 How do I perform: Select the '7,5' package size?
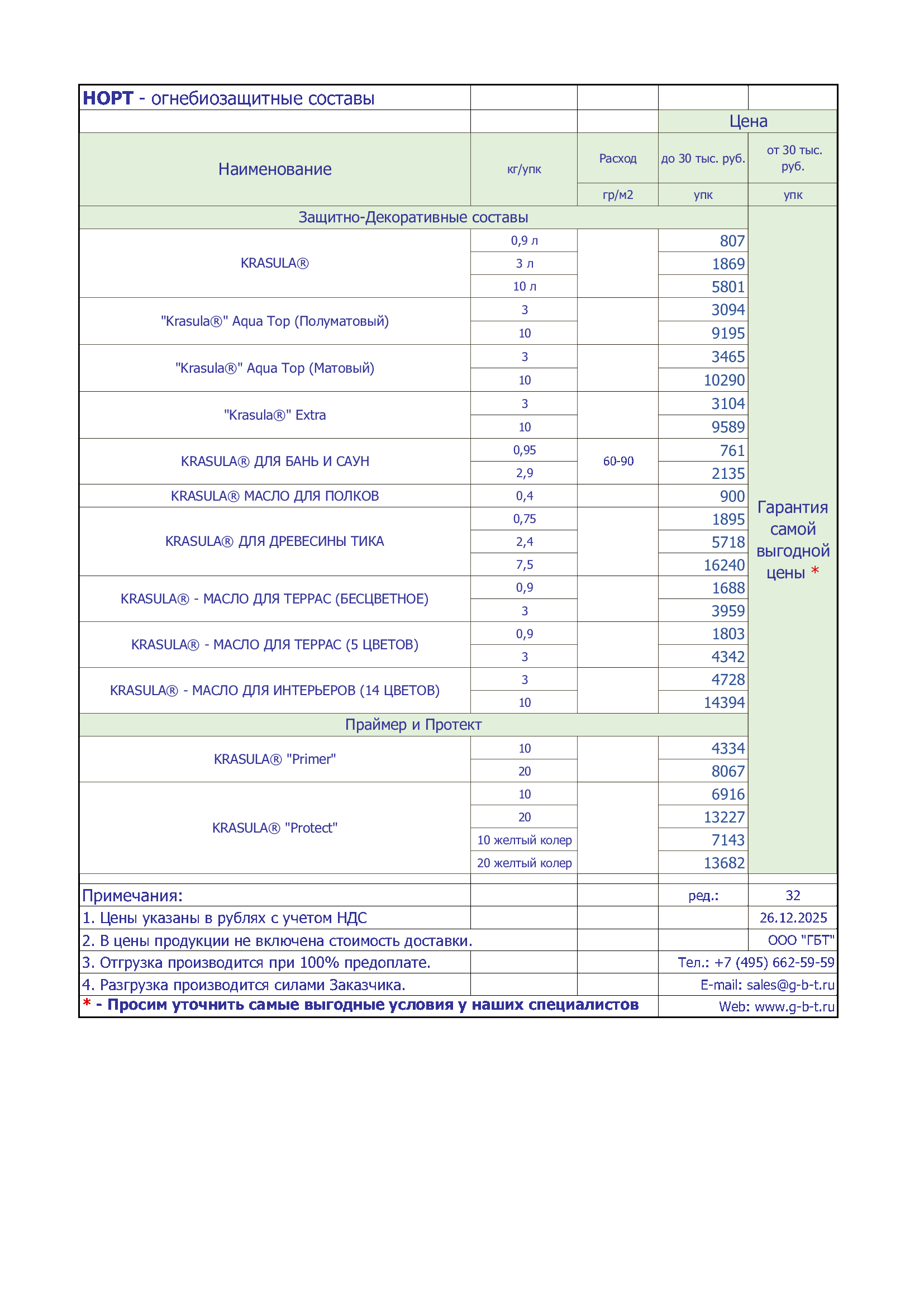524,565
